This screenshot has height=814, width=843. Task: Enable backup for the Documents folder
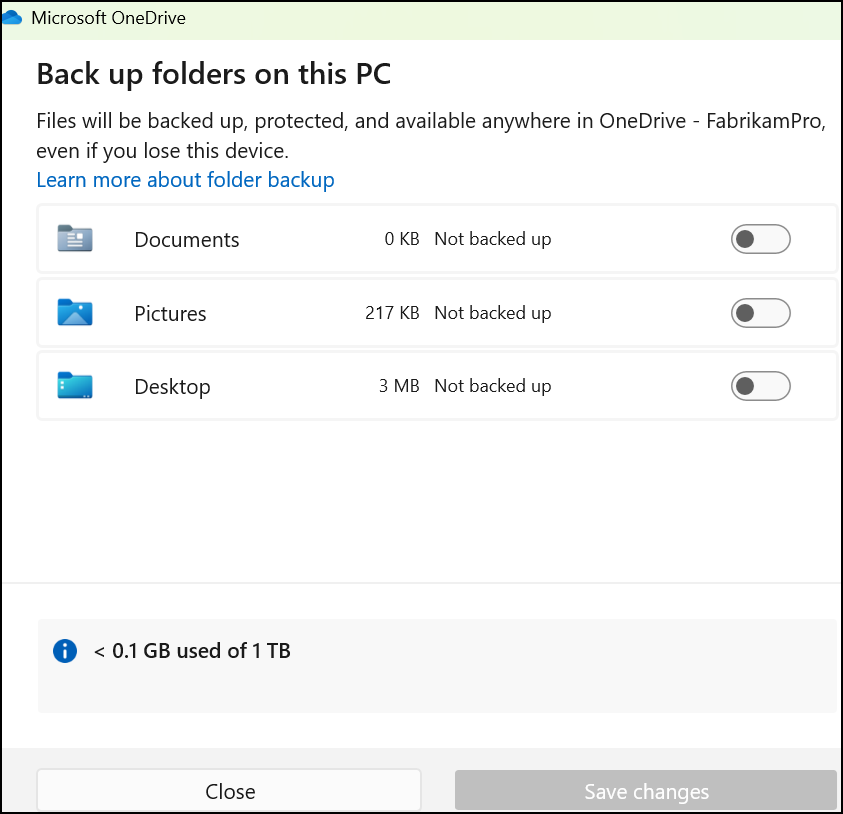coord(761,238)
